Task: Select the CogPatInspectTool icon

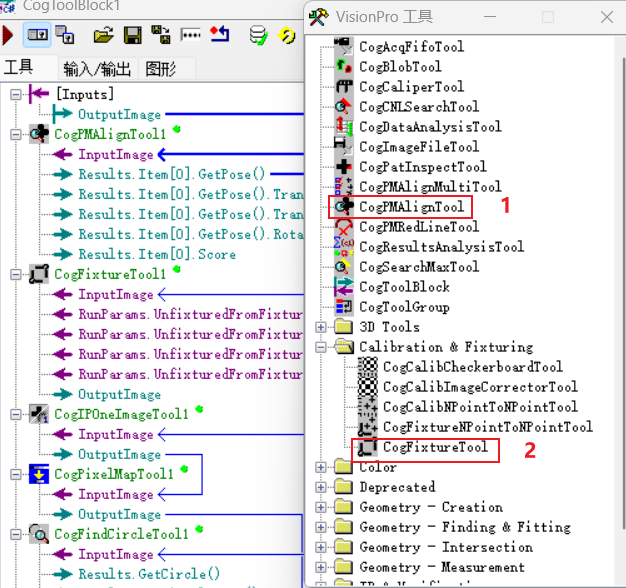Action: coord(343,166)
